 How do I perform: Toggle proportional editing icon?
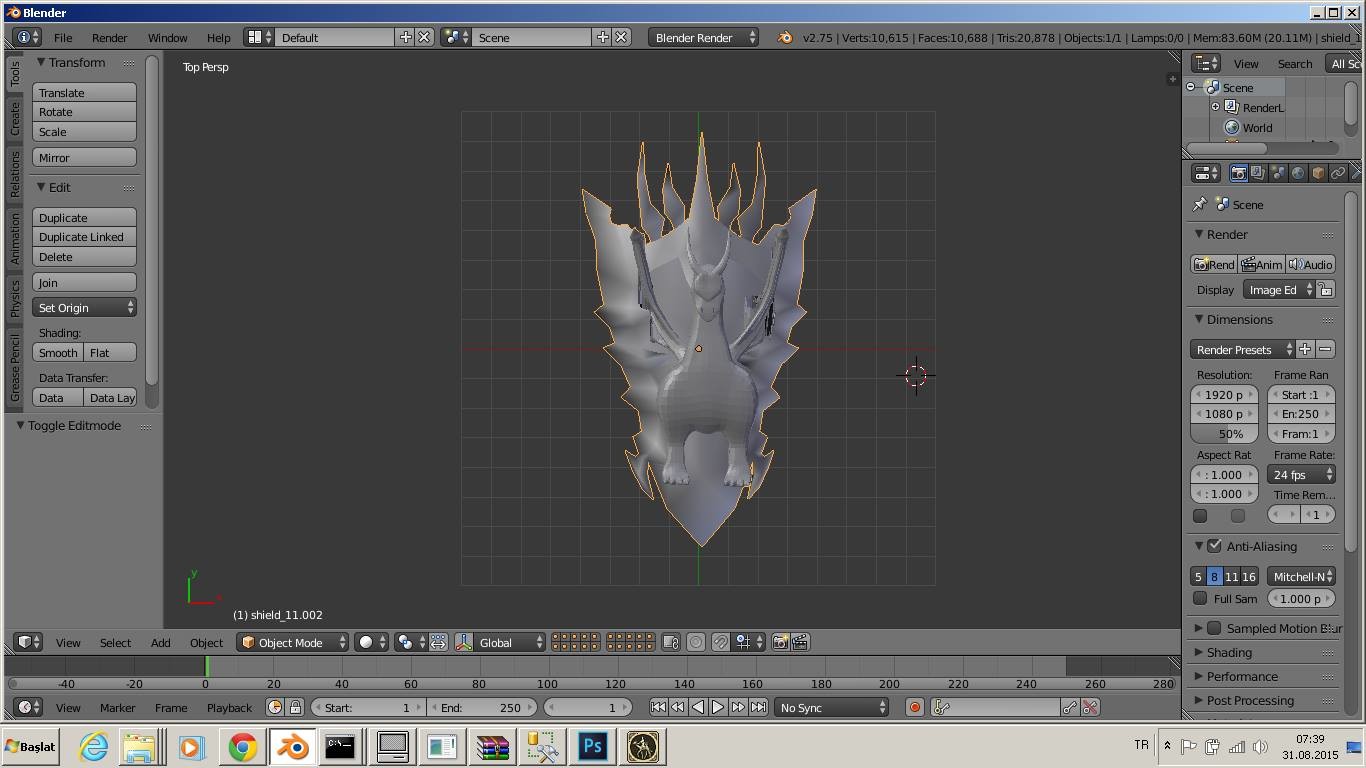(x=696, y=642)
